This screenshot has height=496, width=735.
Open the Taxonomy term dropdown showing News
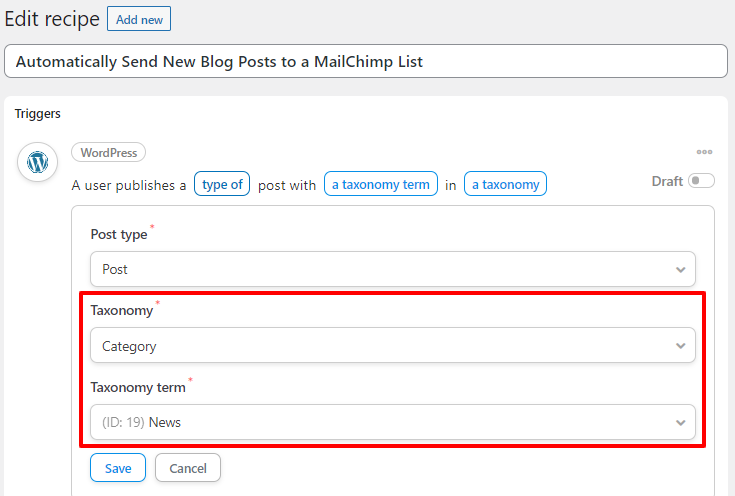pos(393,422)
